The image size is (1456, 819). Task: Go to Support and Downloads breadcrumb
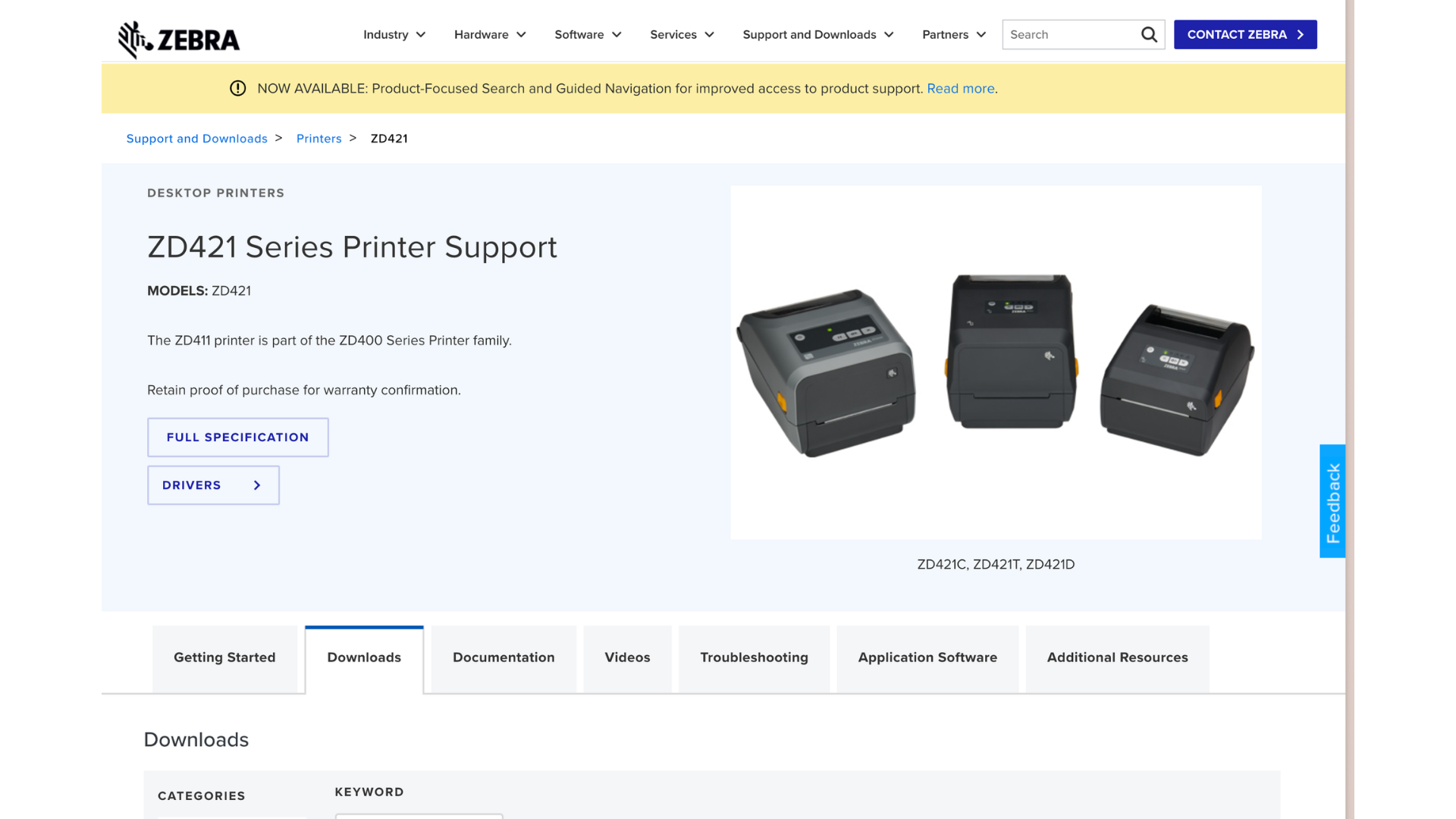click(196, 139)
